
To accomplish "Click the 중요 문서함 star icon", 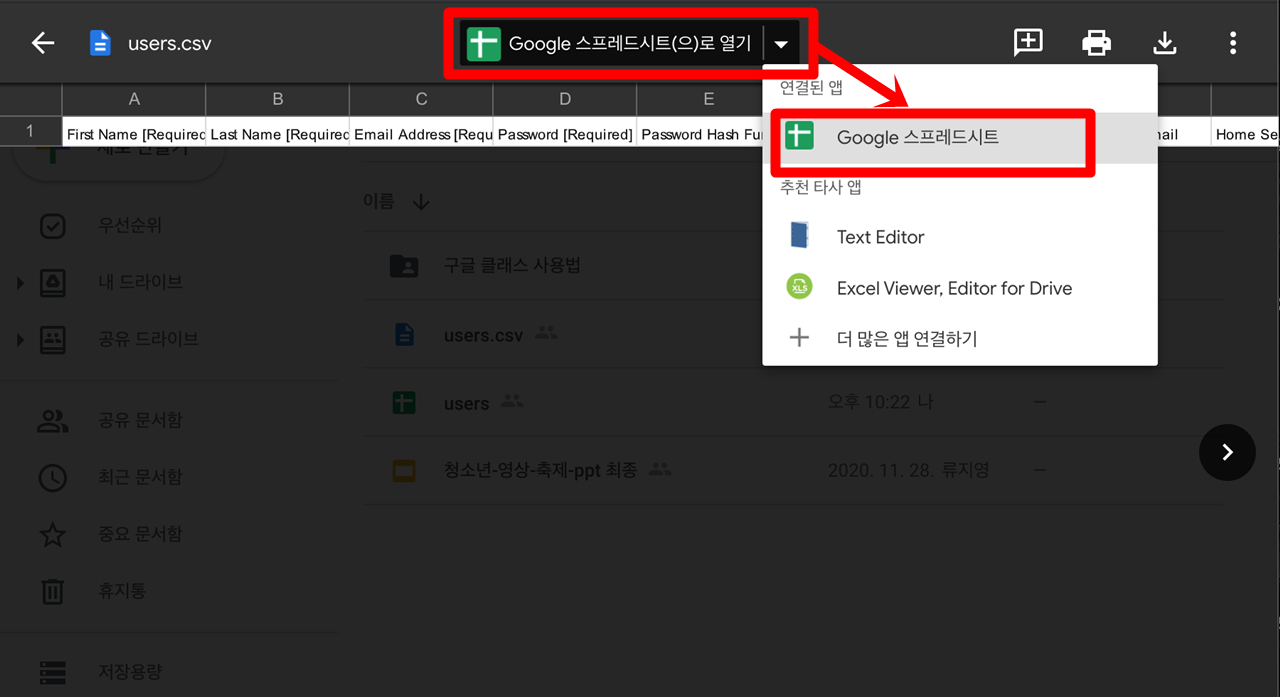I will point(52,534).
